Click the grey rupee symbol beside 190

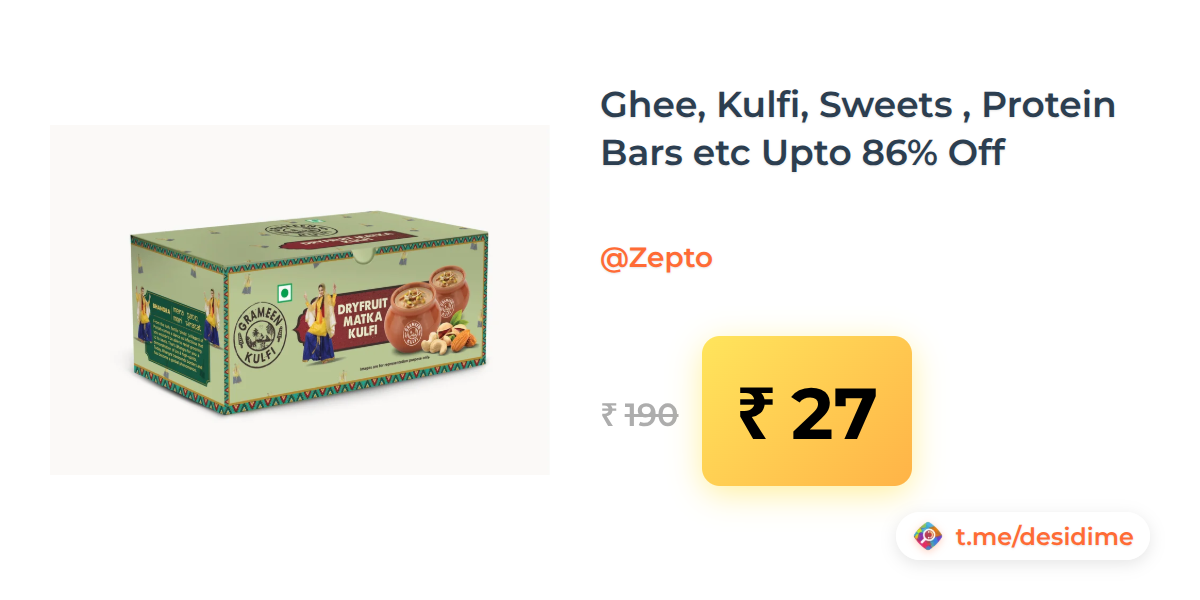(609, 414)
